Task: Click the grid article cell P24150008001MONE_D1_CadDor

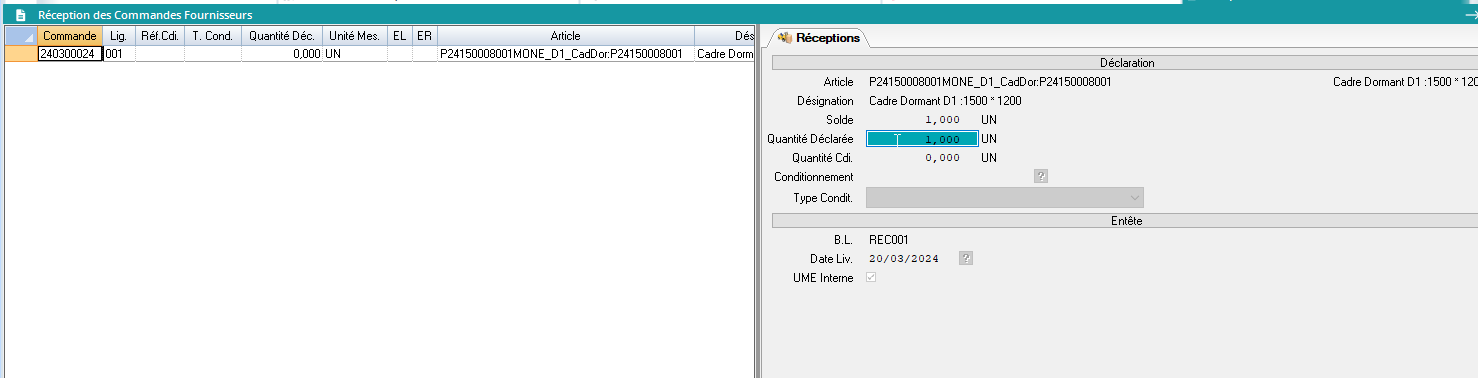Action: click(x=565, y=54)
